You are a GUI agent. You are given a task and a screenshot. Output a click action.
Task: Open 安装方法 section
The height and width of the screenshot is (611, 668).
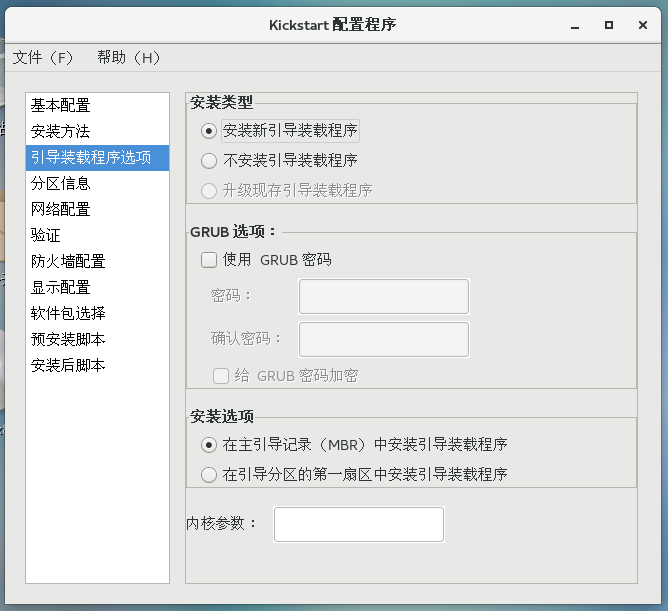tap(60, 131)
